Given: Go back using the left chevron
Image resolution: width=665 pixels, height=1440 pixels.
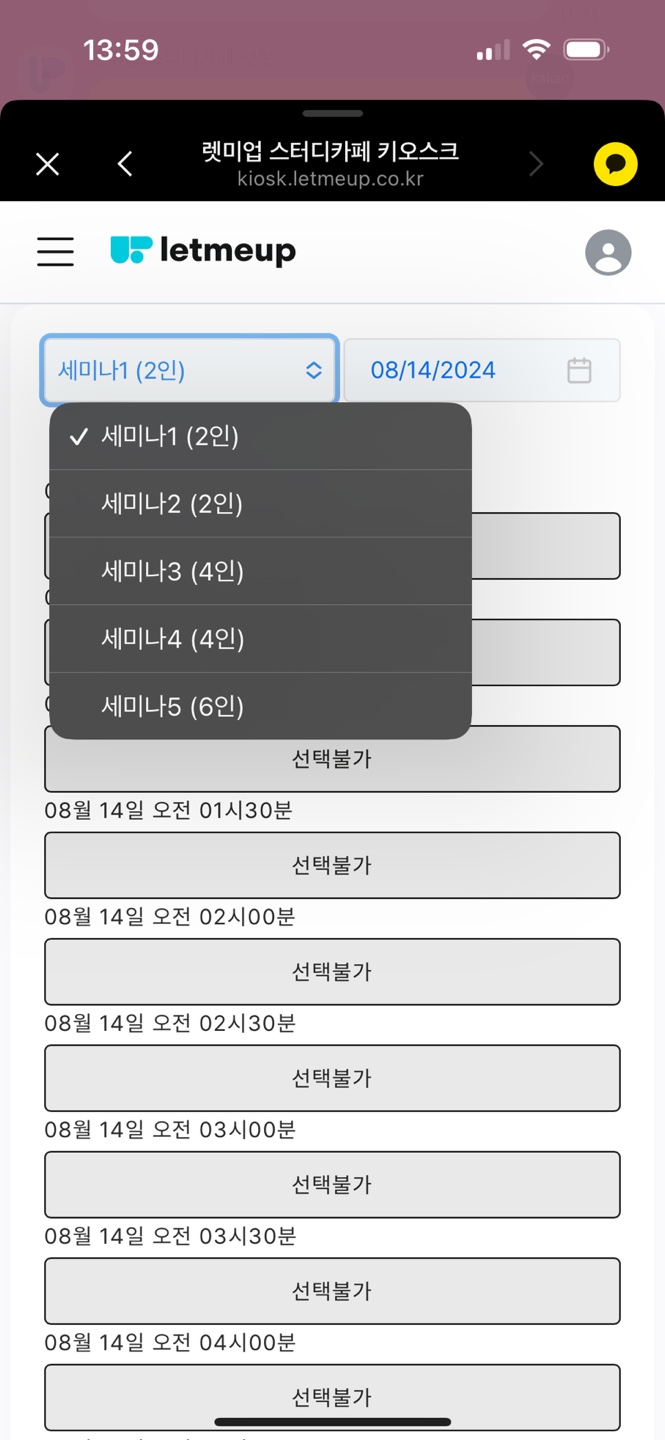Looking at the screenshot, I should point(125,164).
